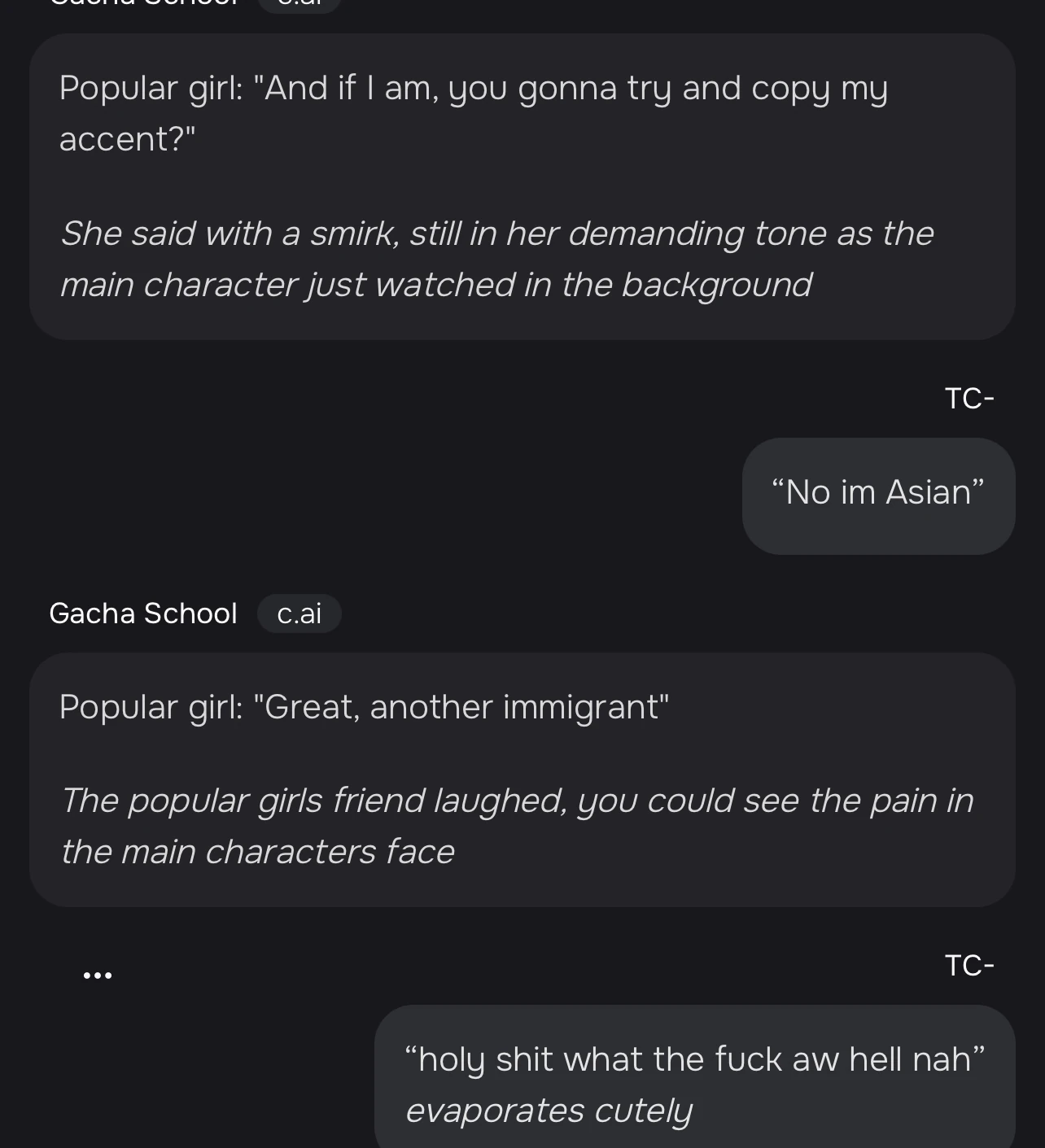Image resolution: width=1045 pixels, height=1148 pixels.
Task: Click the Gacha School name in the middle
Action: pyautogui.click(x=143, y=613)
